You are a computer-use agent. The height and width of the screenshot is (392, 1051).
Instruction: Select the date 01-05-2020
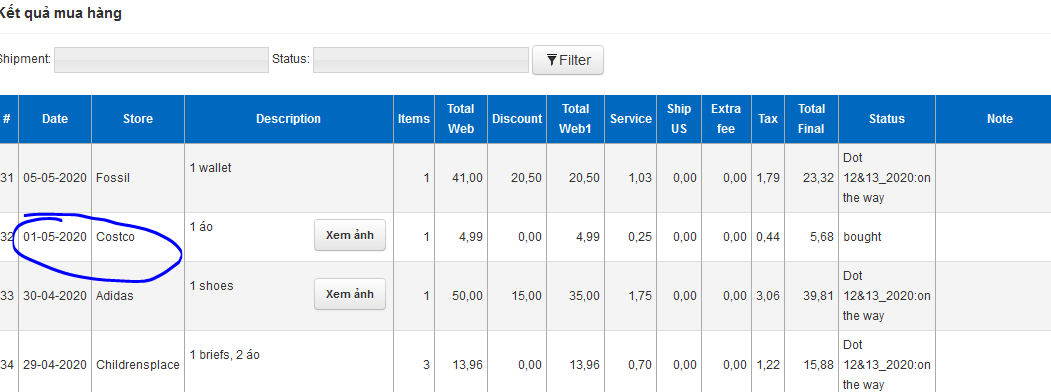point(55,237)
